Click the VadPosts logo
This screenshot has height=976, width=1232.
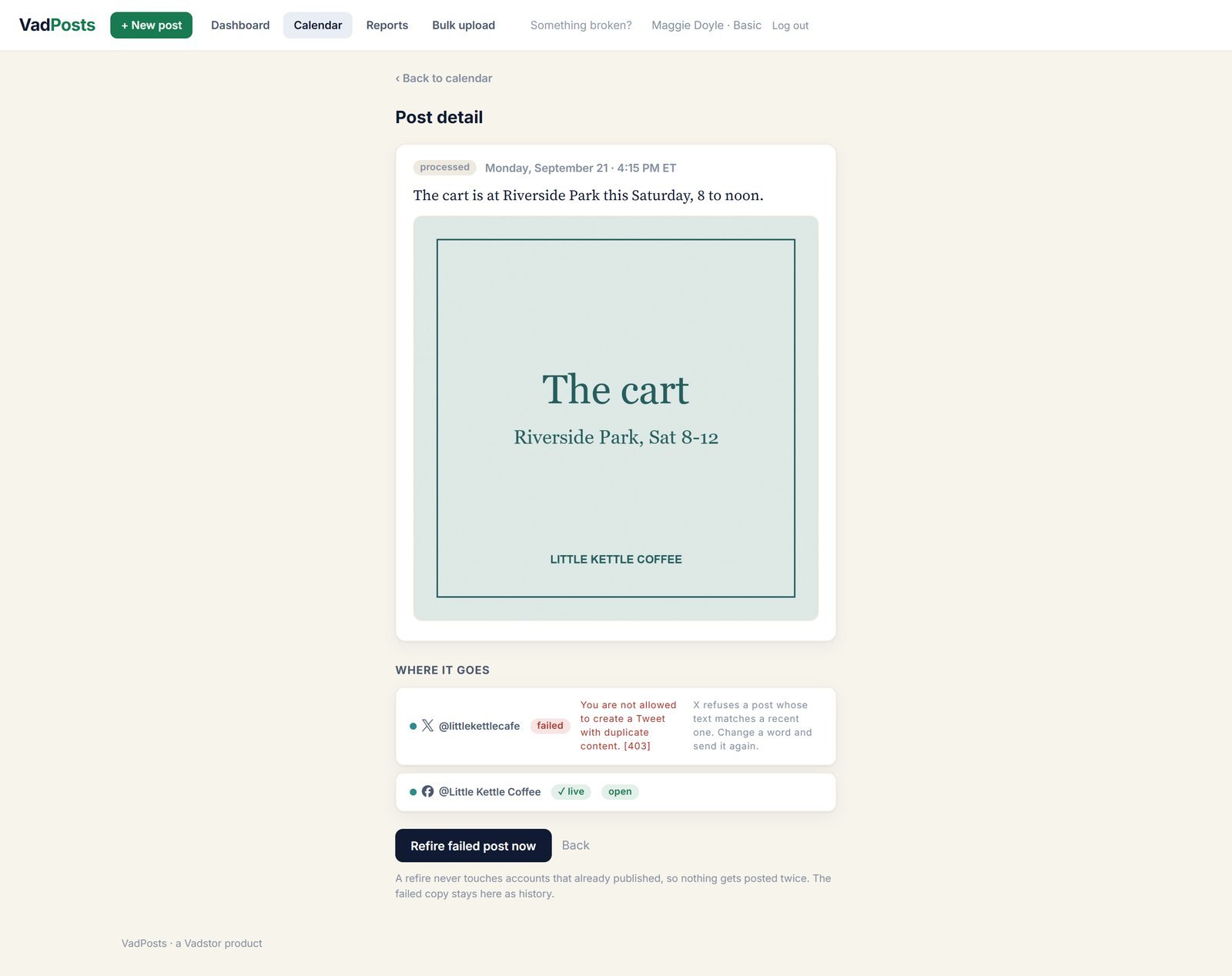(57, 25)
